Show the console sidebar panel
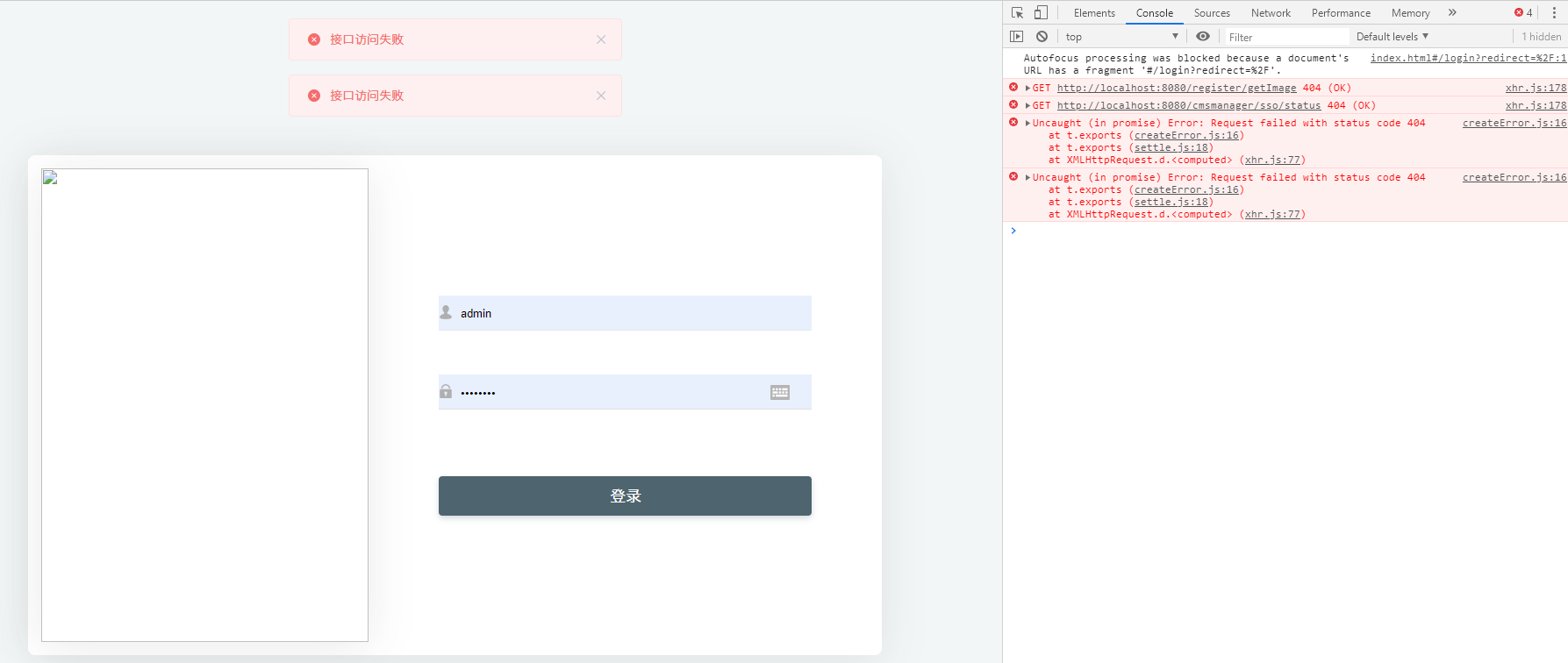Viewport: 1568px width, 663px height. 1016,36
